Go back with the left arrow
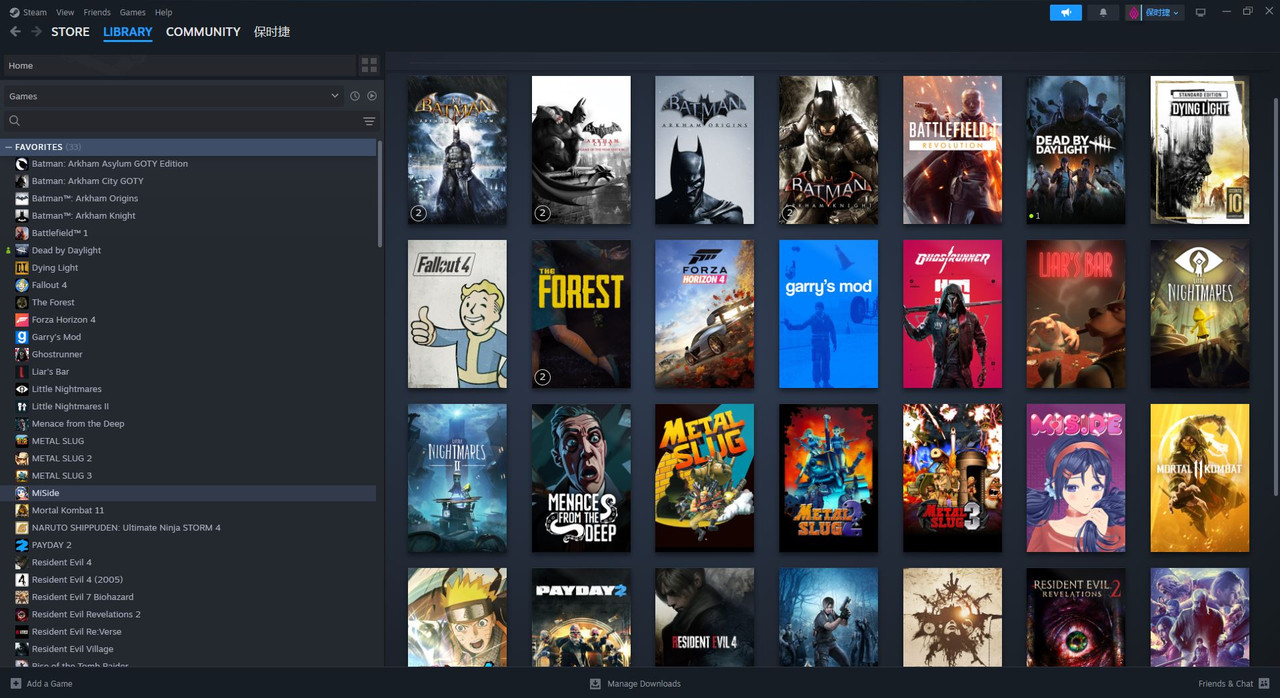This screenshot has height=698, width=1280. pos(15,32)
